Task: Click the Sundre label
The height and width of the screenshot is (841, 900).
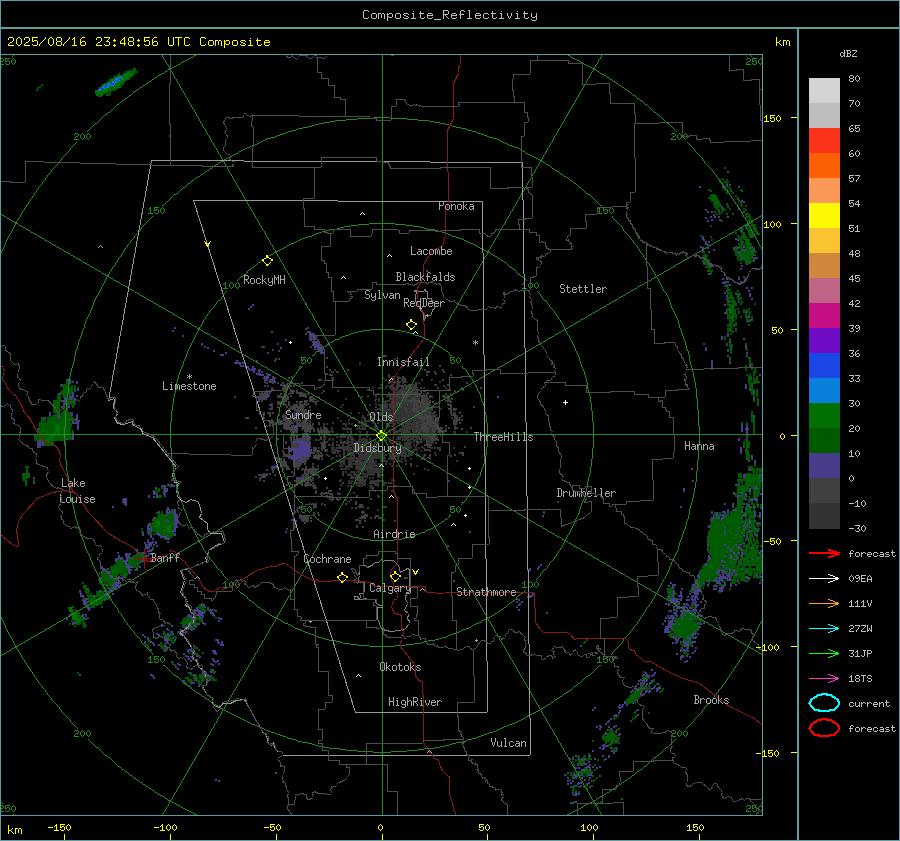Action: [303, 415]
